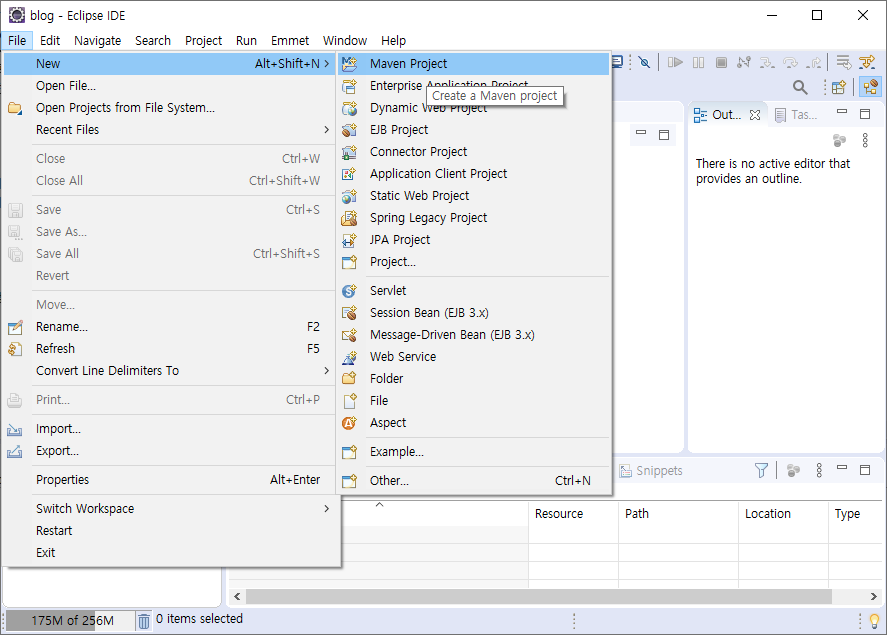Open Properties from the File menu

click(x=170, y=480)
